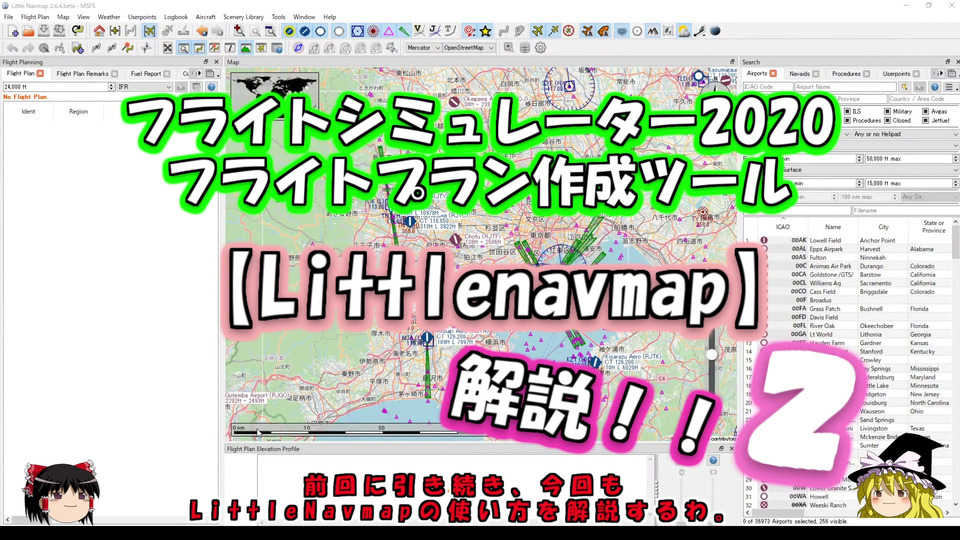This screenshot has width=960, height=540.
Task: Click the reset search magnifier button
Action: coord(904,87)
